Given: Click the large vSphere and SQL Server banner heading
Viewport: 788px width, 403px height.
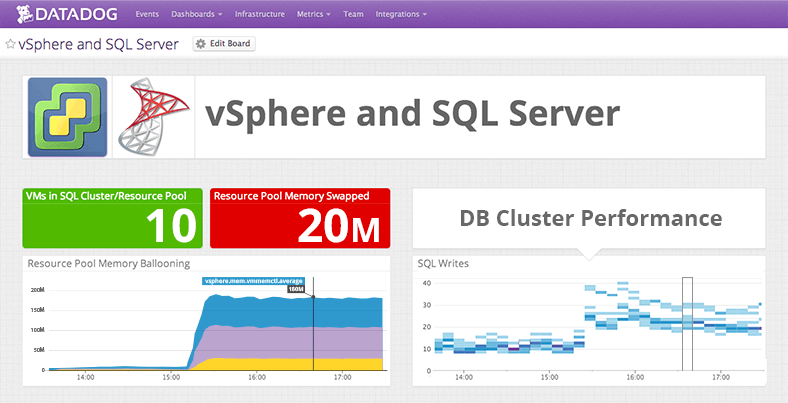Looking at the screenshot, I should (412, 115).
